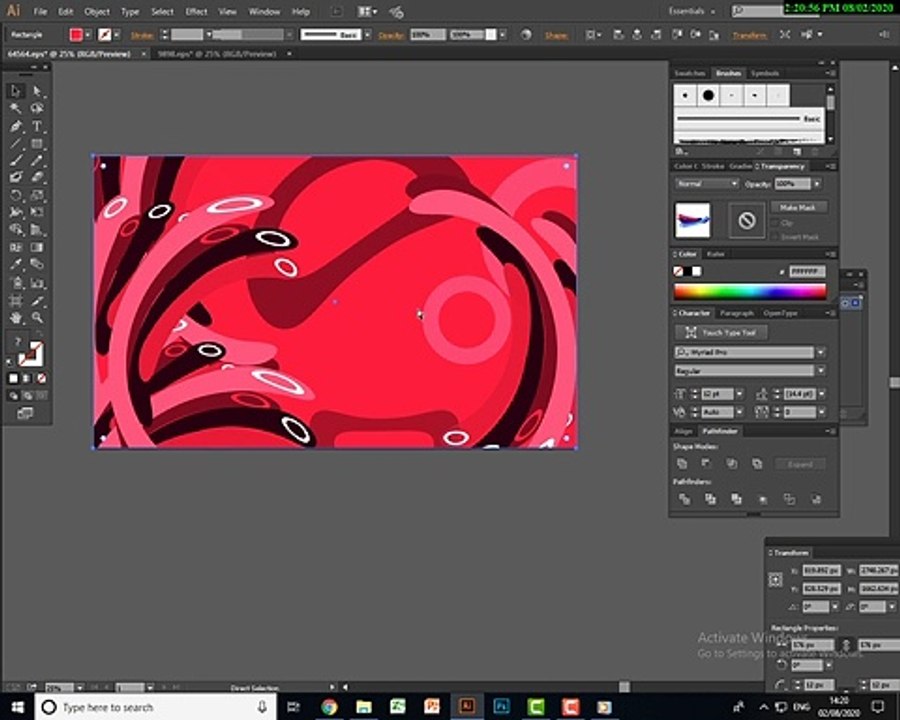Select the Shape Builder tool

coord(15,230)
